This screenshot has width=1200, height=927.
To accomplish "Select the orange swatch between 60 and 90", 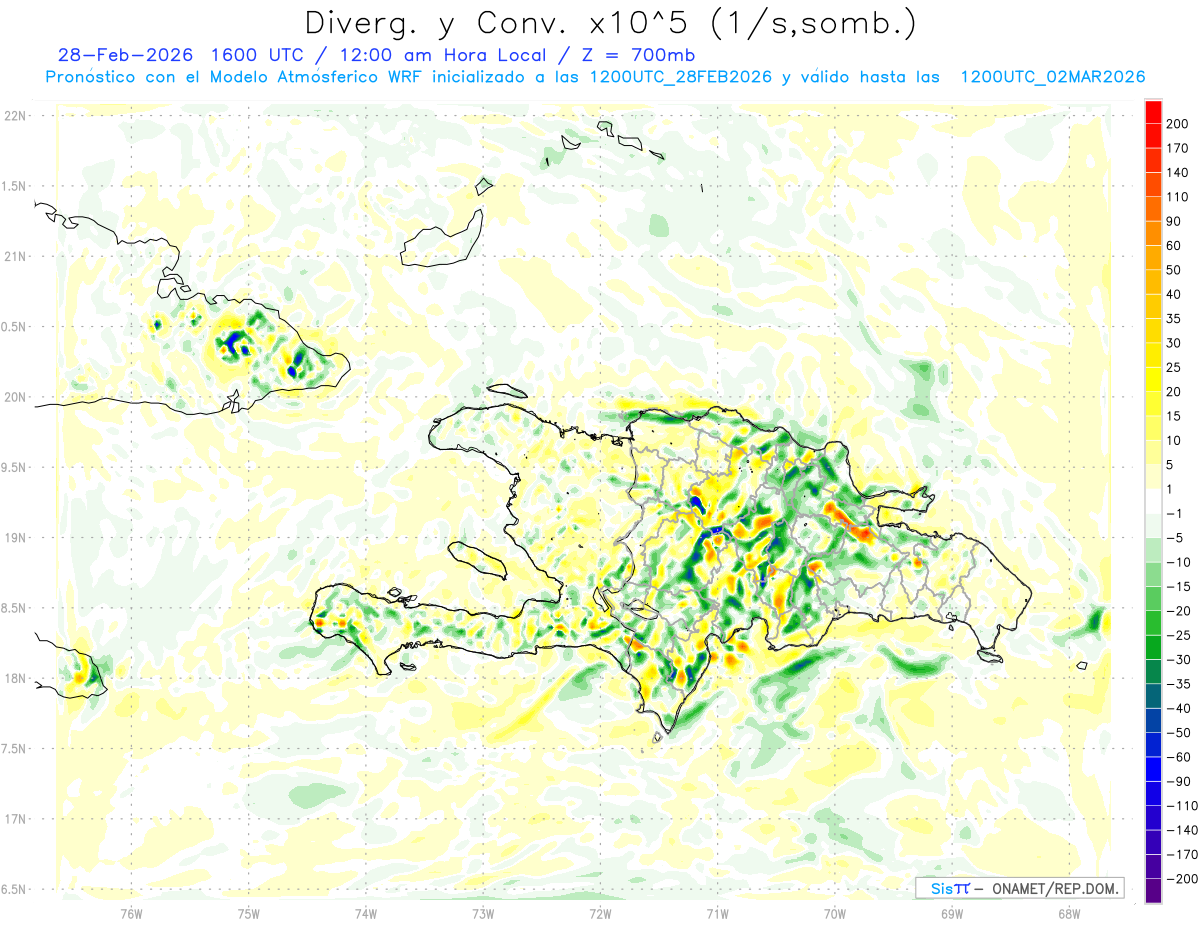I will [x=1153, y=233].
